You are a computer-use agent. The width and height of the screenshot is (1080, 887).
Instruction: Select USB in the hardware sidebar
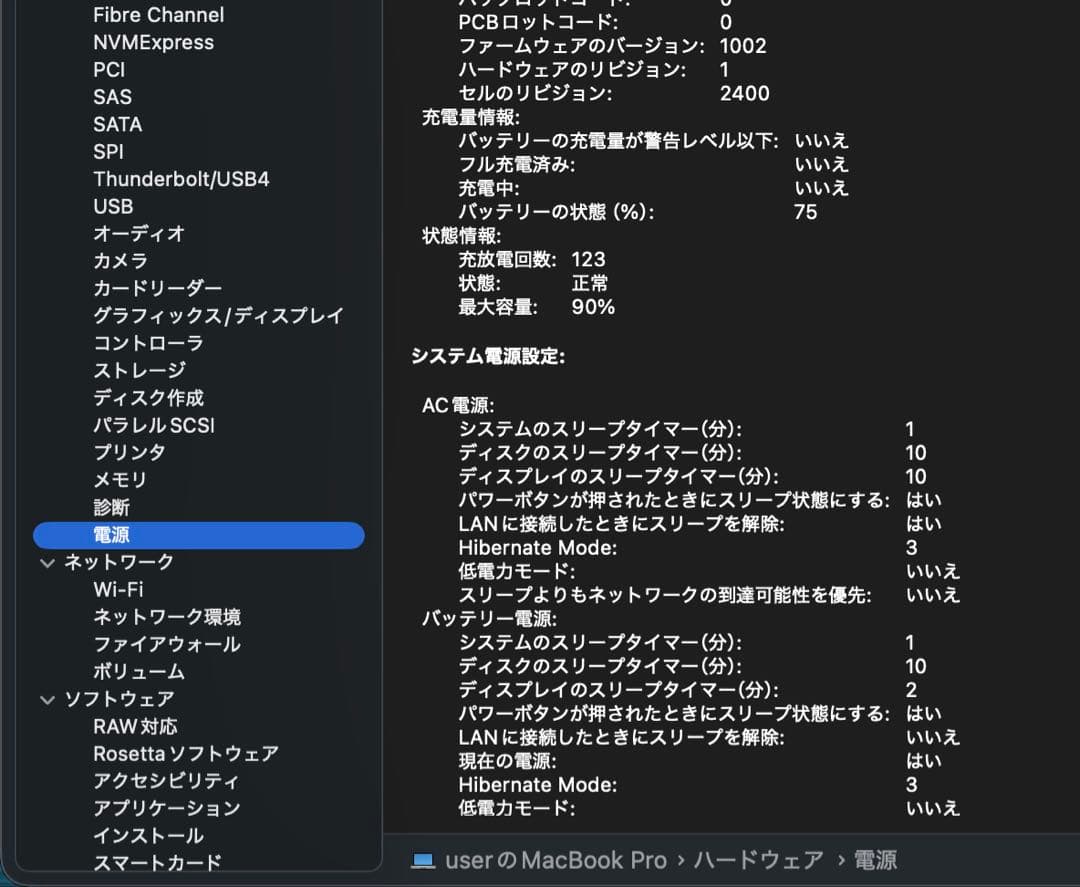point(112,206)
